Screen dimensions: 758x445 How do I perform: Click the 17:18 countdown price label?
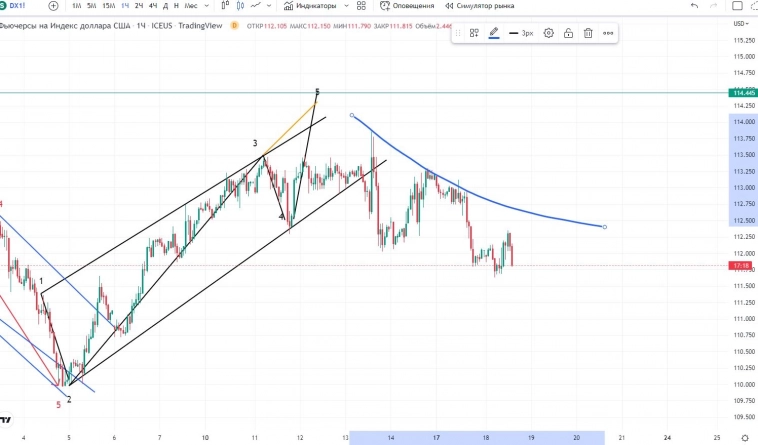coord(741,266)
